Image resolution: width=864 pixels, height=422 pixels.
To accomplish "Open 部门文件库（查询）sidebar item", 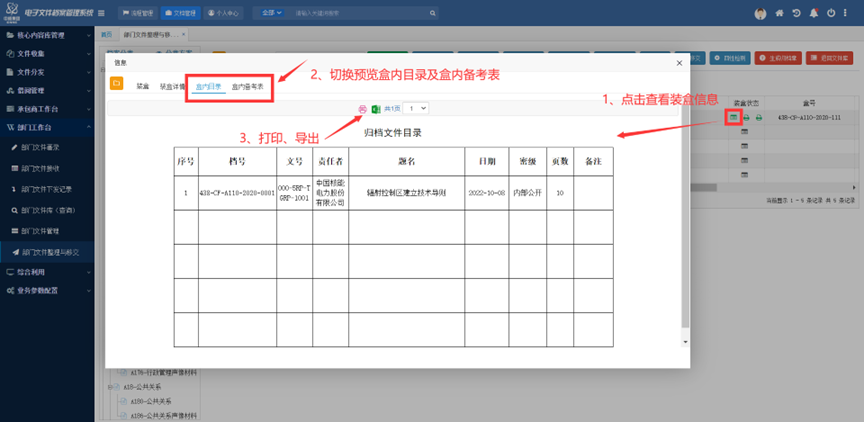I will [47, 210].
